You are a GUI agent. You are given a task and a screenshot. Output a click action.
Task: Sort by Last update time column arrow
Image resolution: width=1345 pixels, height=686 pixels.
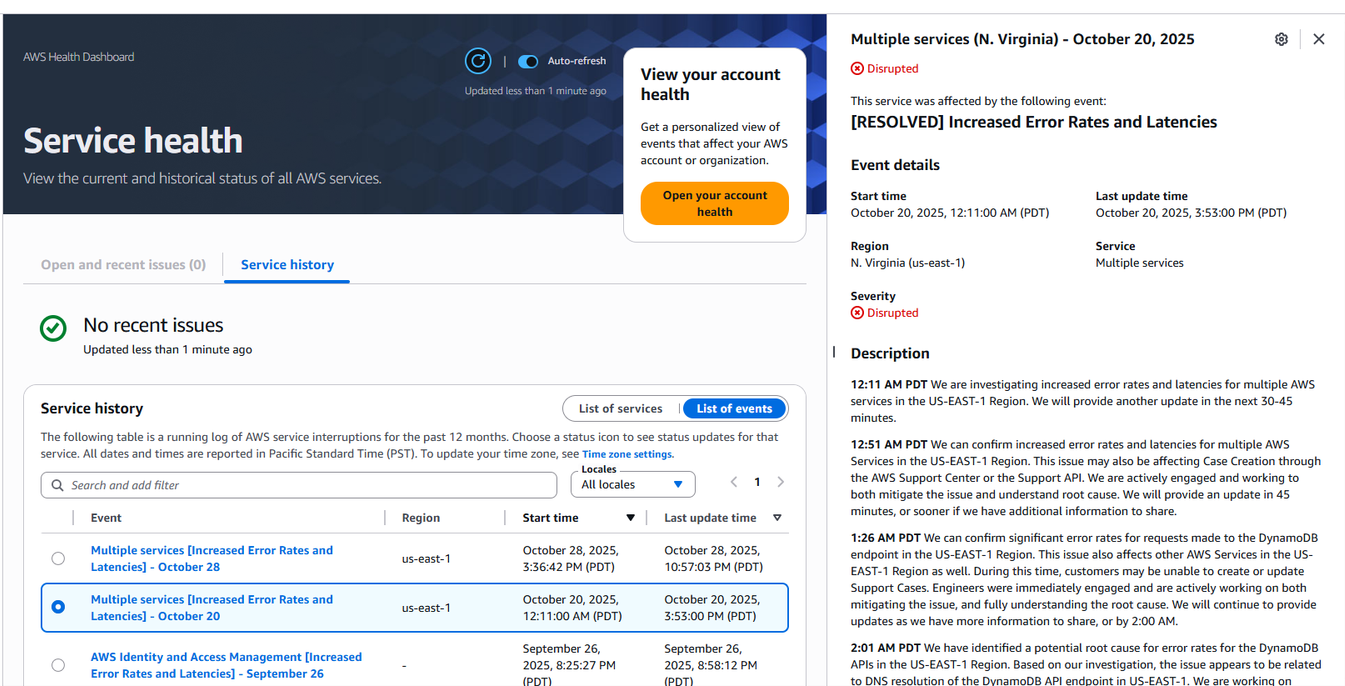pyautogui.click(x=777, y=518)
